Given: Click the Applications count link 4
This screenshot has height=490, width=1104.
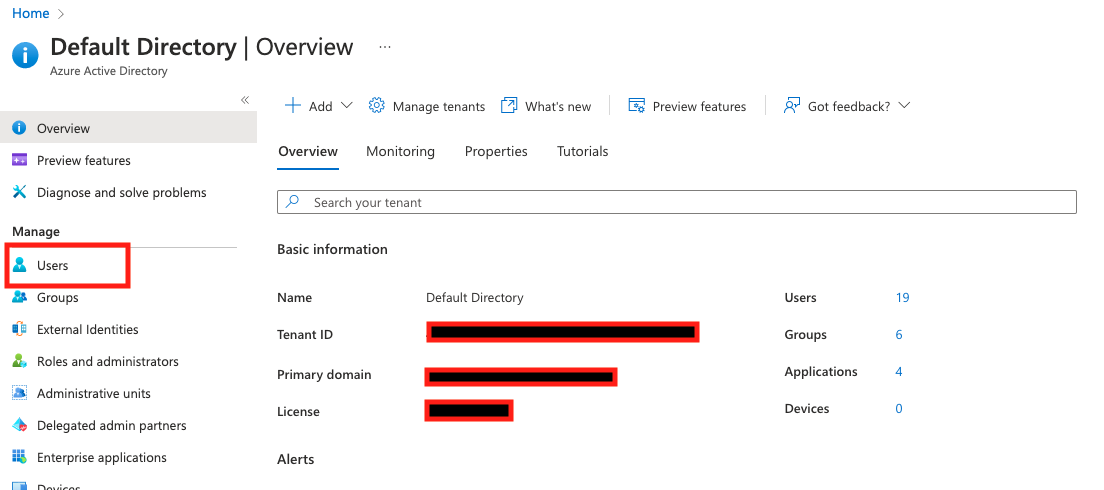Looking at the screenshot, I should [899, 371].
